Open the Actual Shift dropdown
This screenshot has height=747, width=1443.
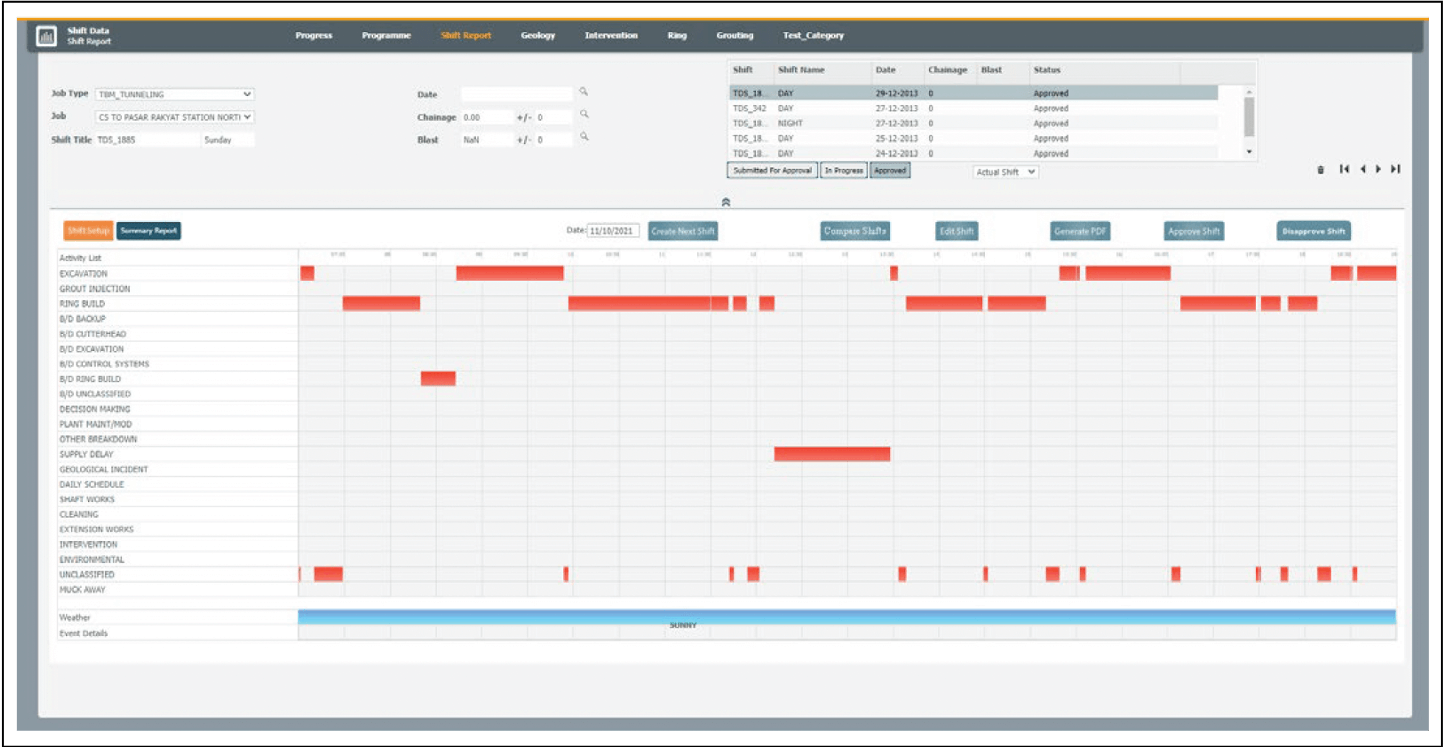click(x=1006, y=172)
